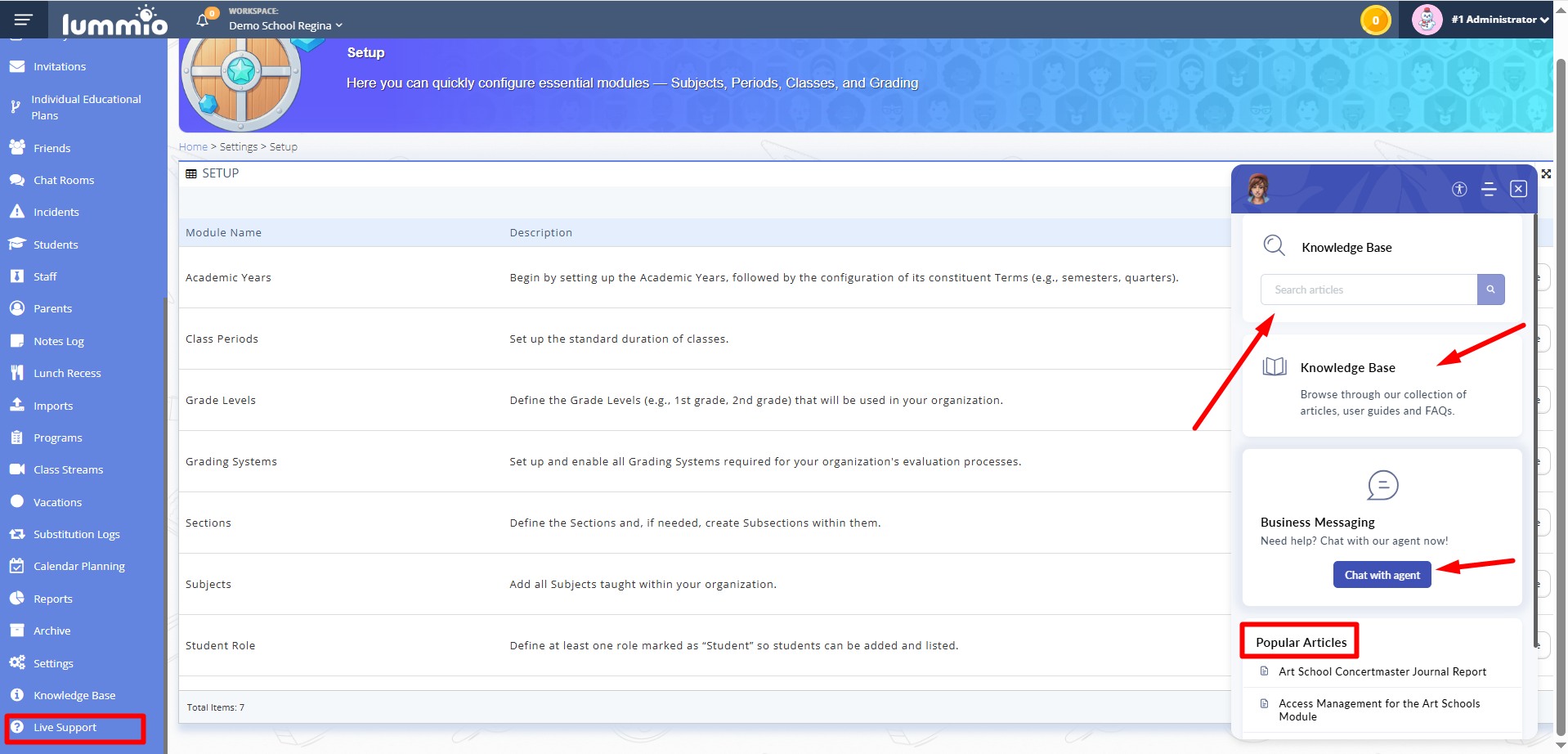1568x754 pixels.
Task: Follow the Settings breadcrumb link
Action: 239,147
